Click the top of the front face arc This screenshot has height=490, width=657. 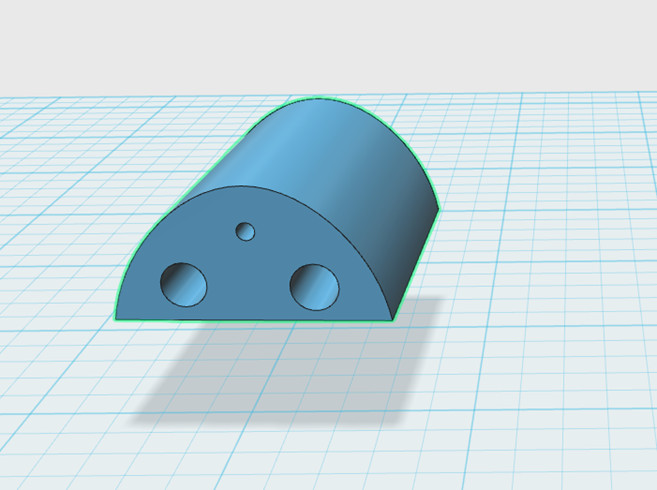(x=254, y=187)
